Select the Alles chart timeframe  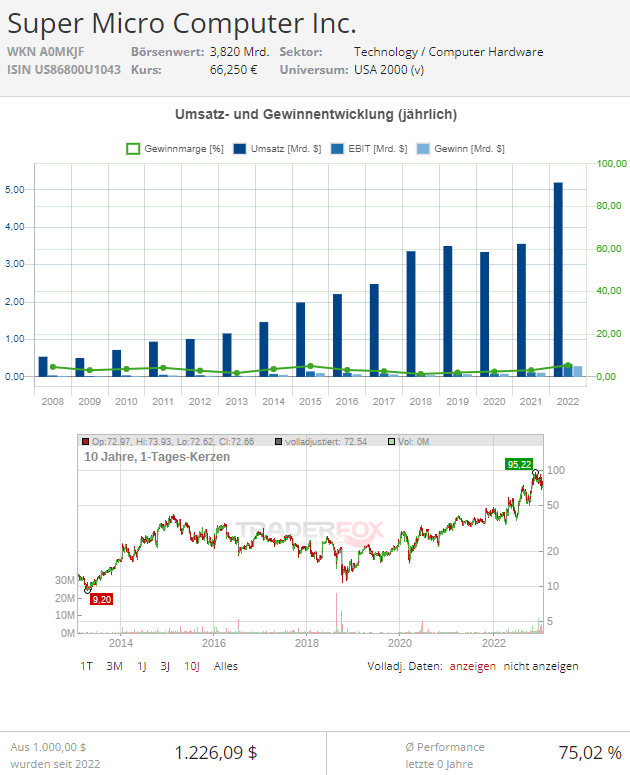tap(226, 666)
